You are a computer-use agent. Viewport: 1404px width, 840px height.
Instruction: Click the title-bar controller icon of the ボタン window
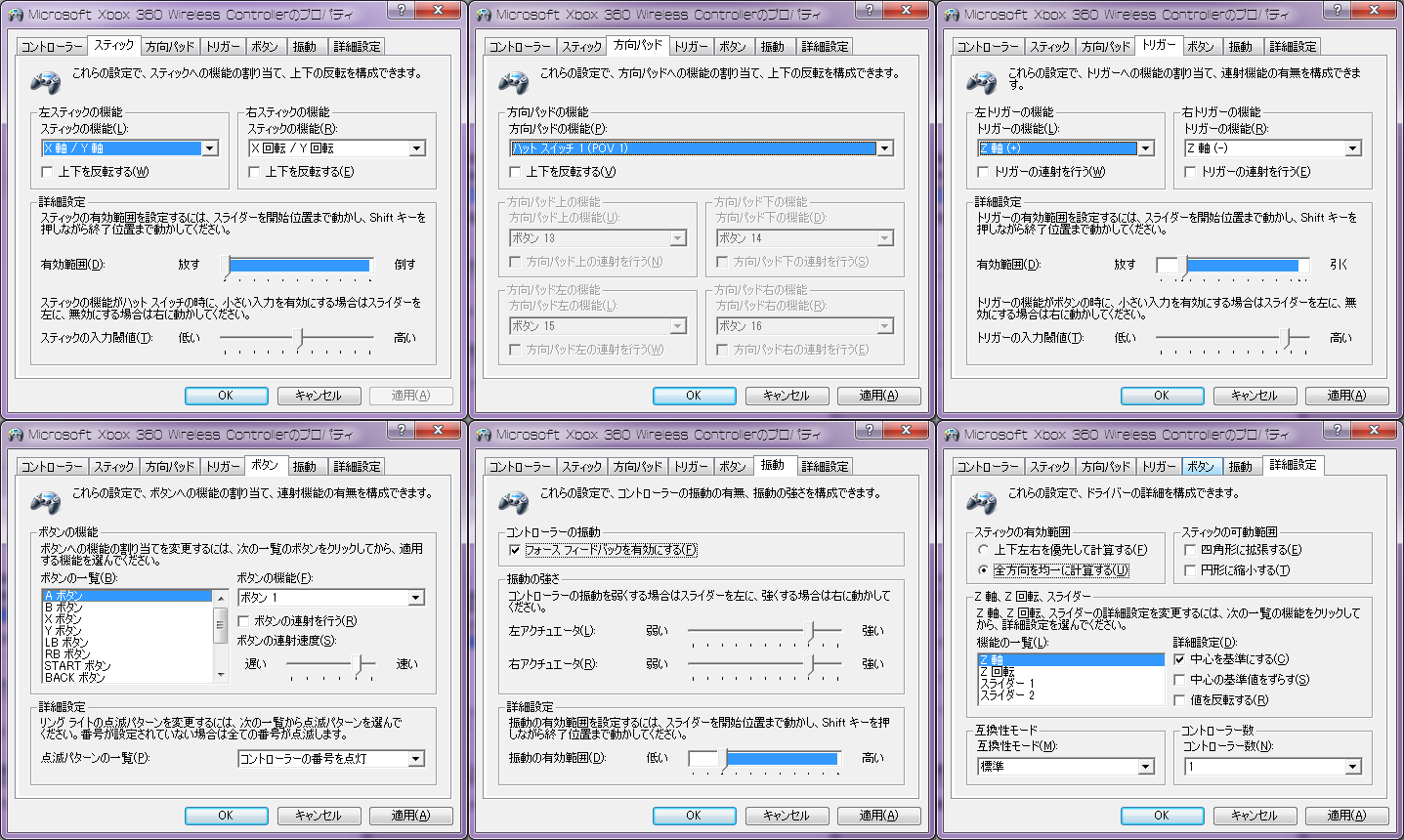[15, 435]
